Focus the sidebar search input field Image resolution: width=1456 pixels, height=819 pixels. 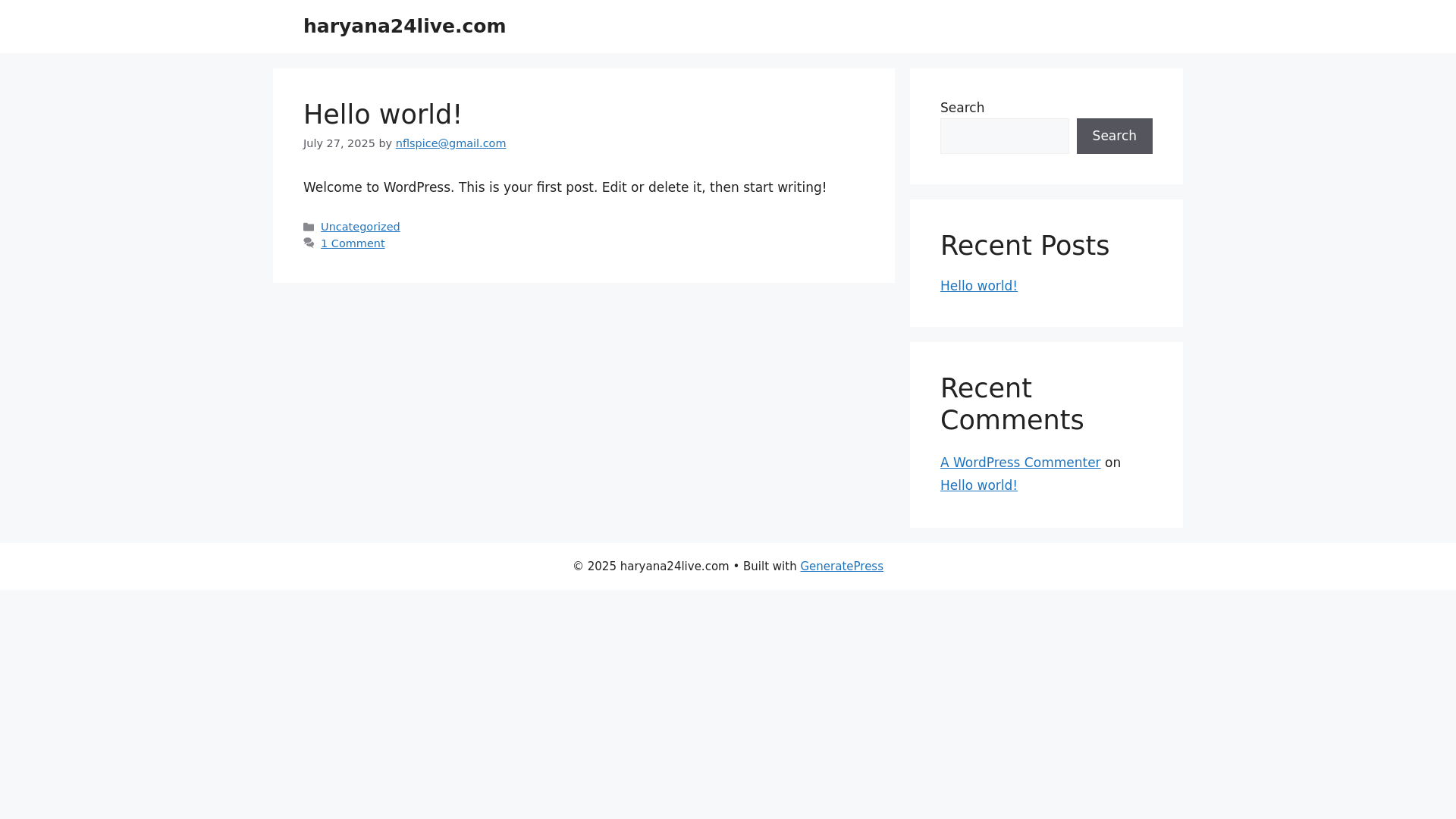click(x=1004, y=136)
